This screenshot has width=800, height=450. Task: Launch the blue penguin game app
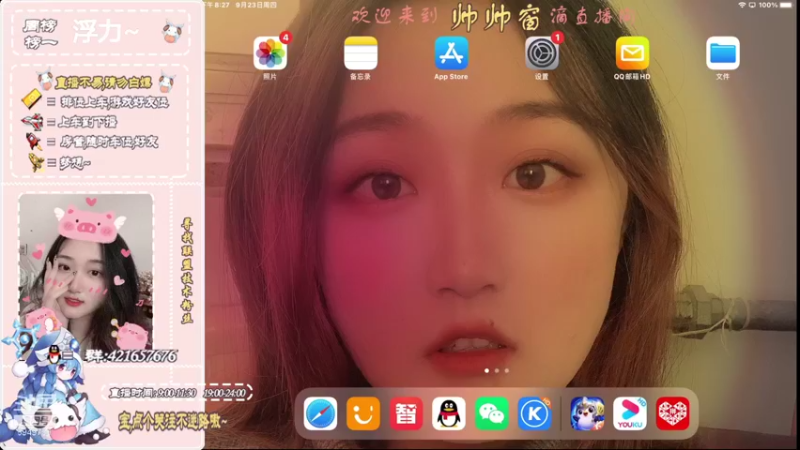(x=587, y=413)
